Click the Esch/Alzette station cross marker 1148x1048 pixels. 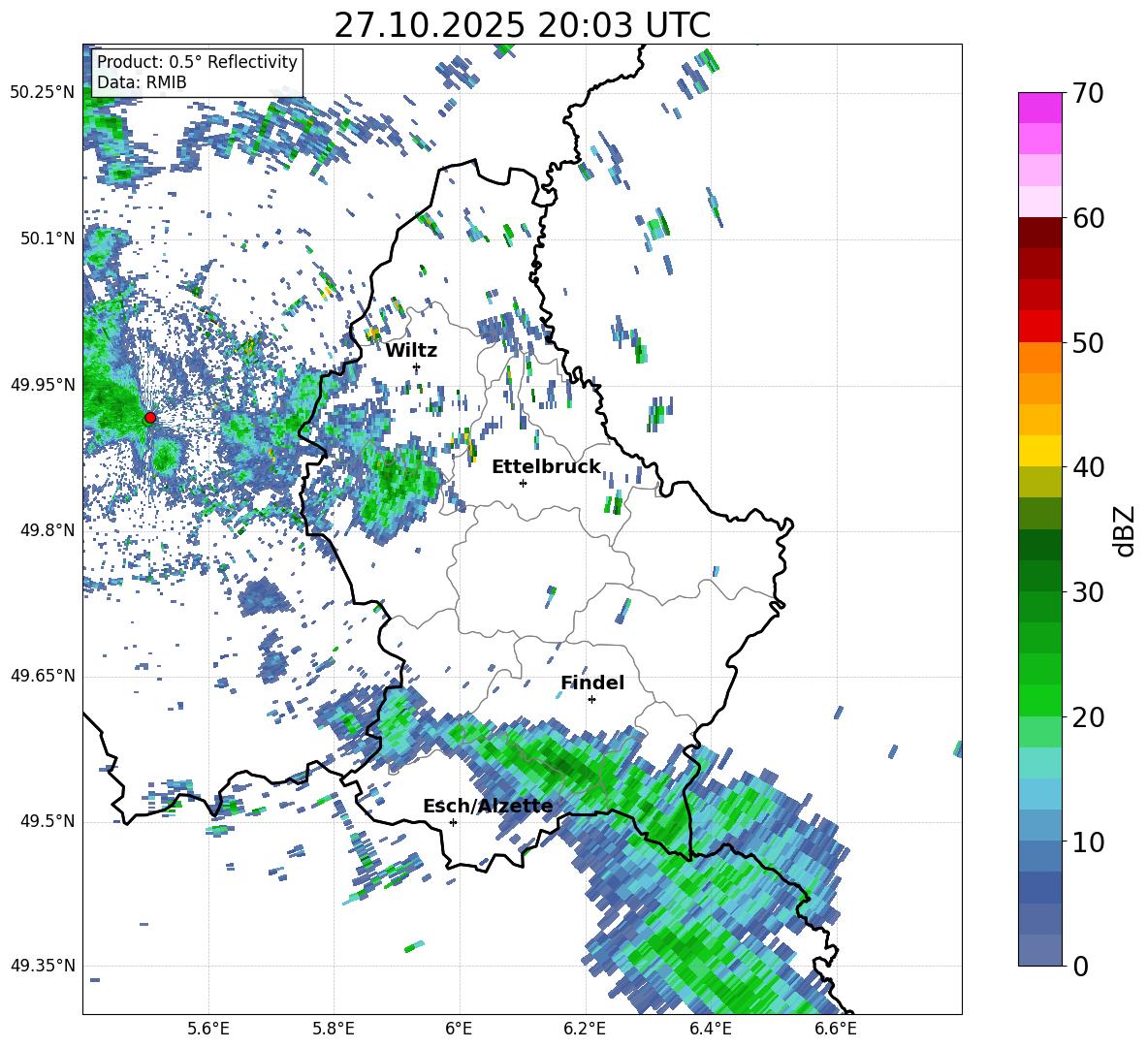453,822
